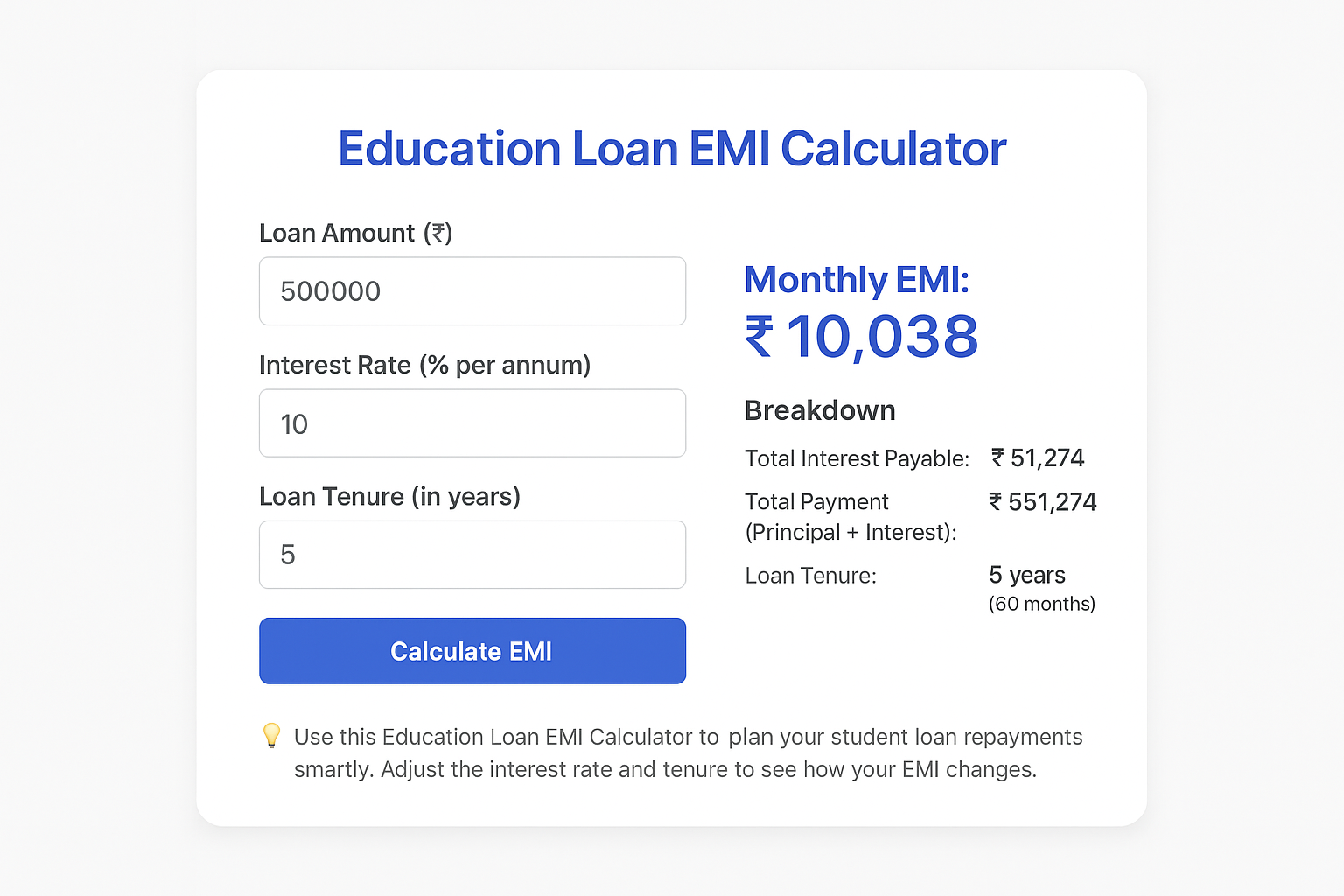Click the tip paragraph about student loan repayments
The height and width of the screenshot is (896, 1344).
tap(688, 752)
